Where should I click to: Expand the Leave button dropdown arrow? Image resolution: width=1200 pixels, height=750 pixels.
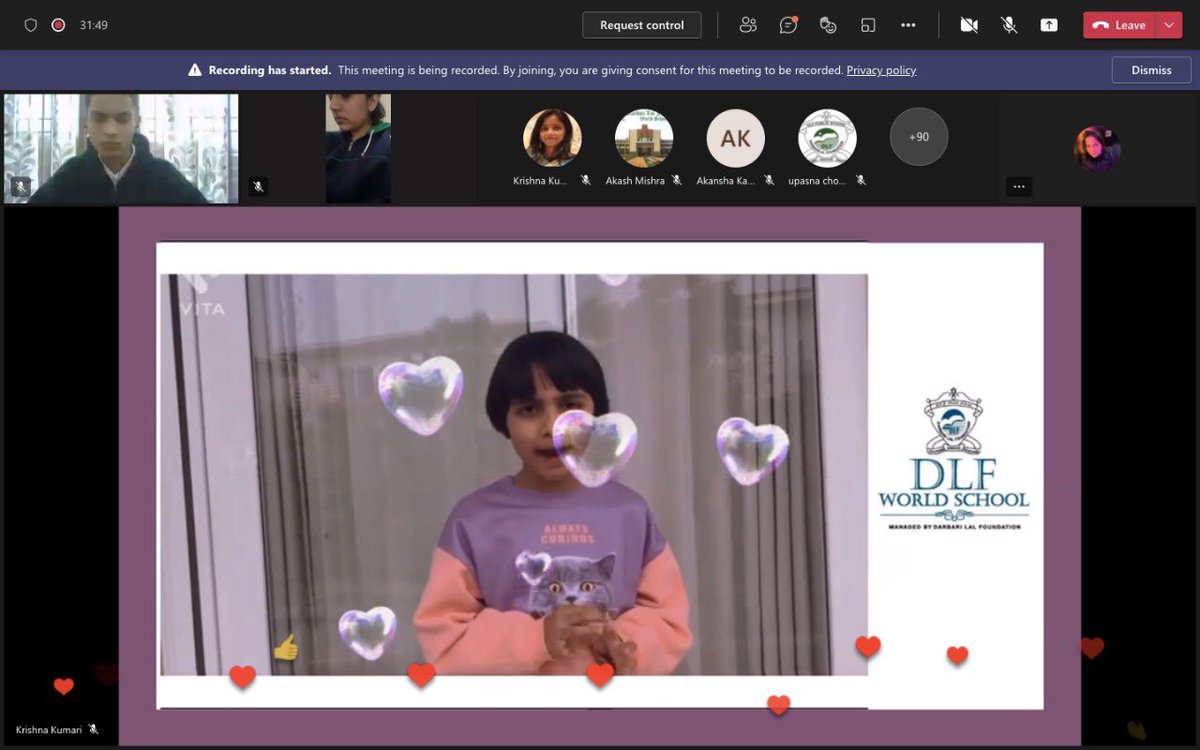tap(1166, 24)
